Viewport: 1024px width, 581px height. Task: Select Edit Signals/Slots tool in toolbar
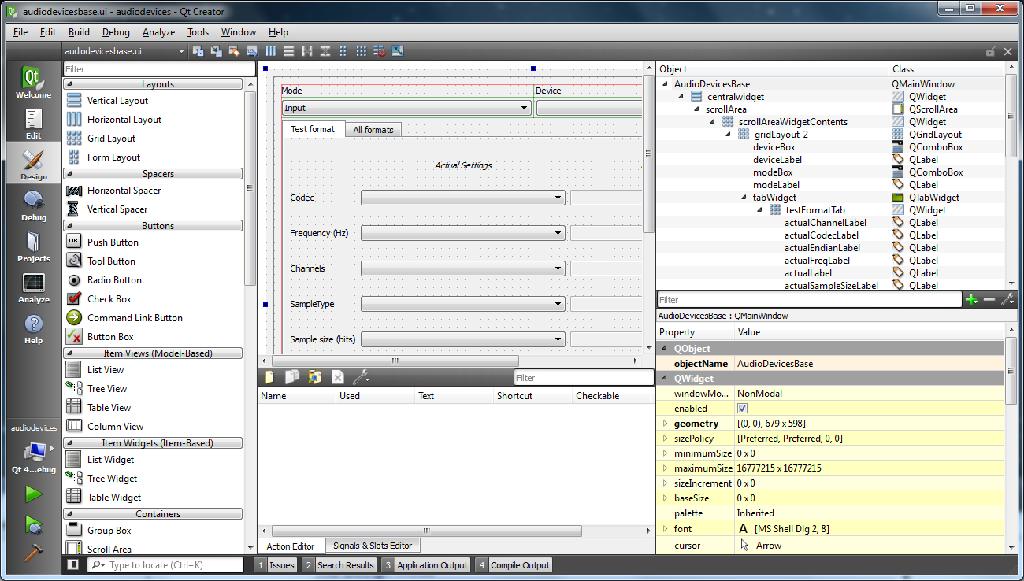[x=216, y=51]
